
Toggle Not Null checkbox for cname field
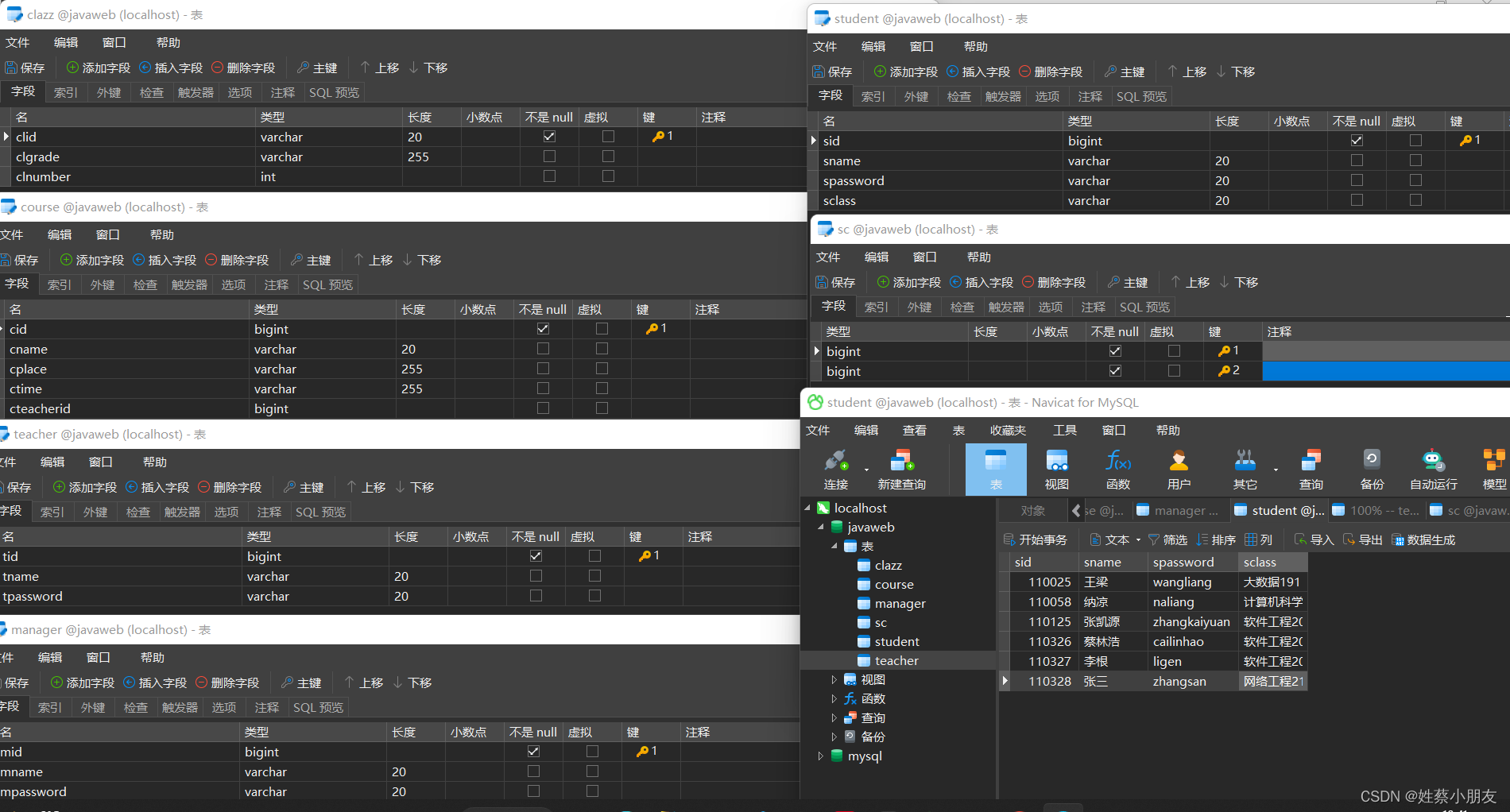click(543, 349)
